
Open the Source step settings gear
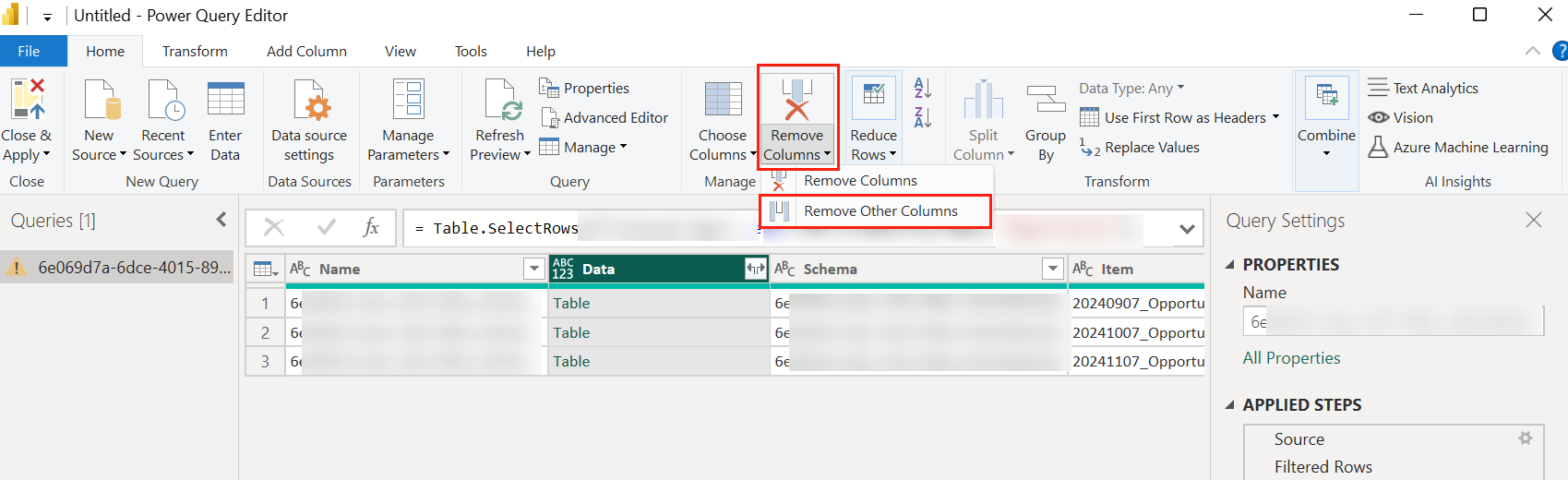pyautogui.click(x=1526, y=438)
